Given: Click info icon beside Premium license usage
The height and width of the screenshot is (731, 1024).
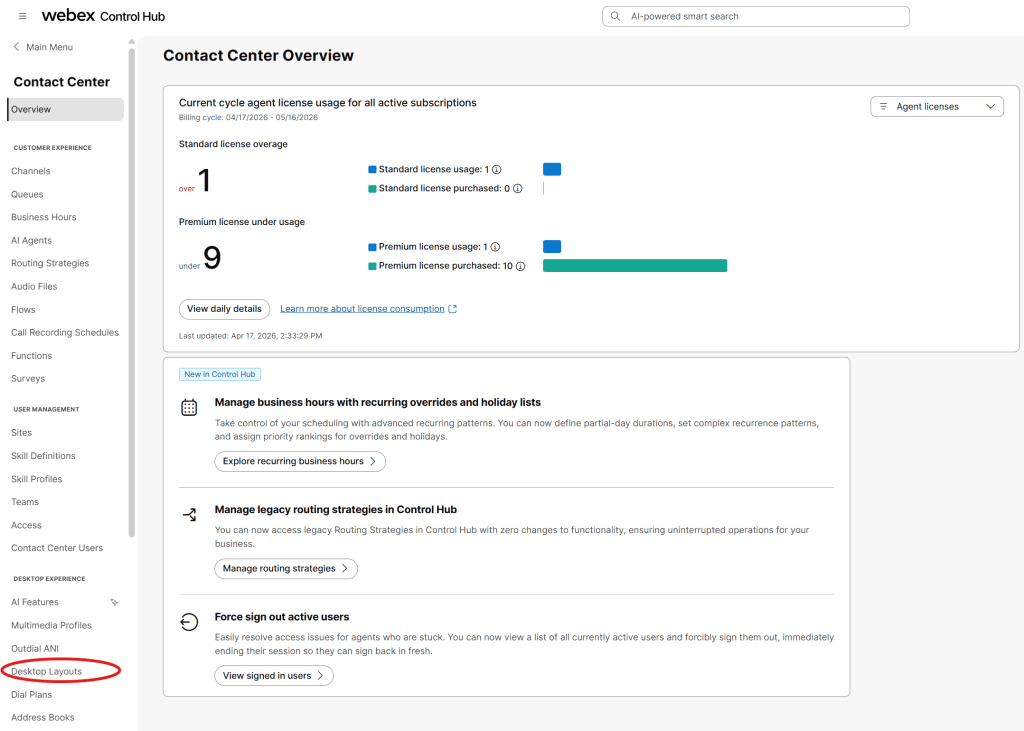Looking at the screenshot, I should (x=496, y=247).
